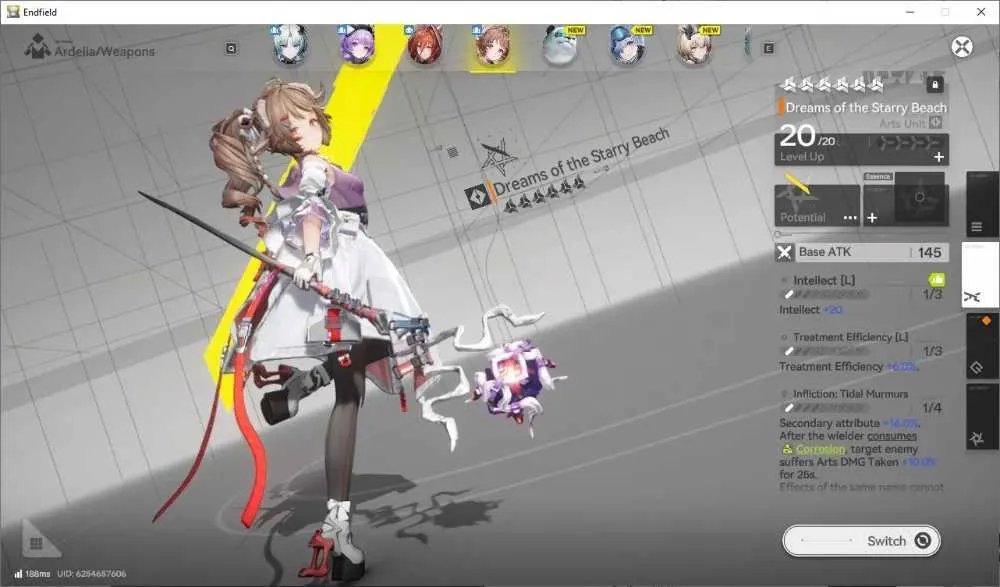The image size is (1000, 587).
Task: Click the green tag on Intellect [L]
Action: pyautogui.click(x=936, y=279)
